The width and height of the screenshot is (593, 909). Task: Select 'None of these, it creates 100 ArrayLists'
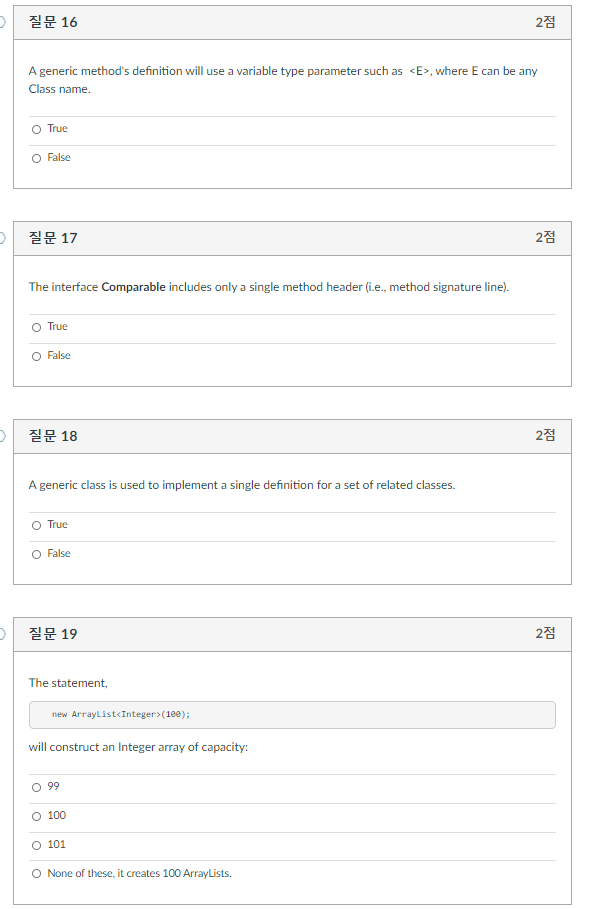[36, 873]
